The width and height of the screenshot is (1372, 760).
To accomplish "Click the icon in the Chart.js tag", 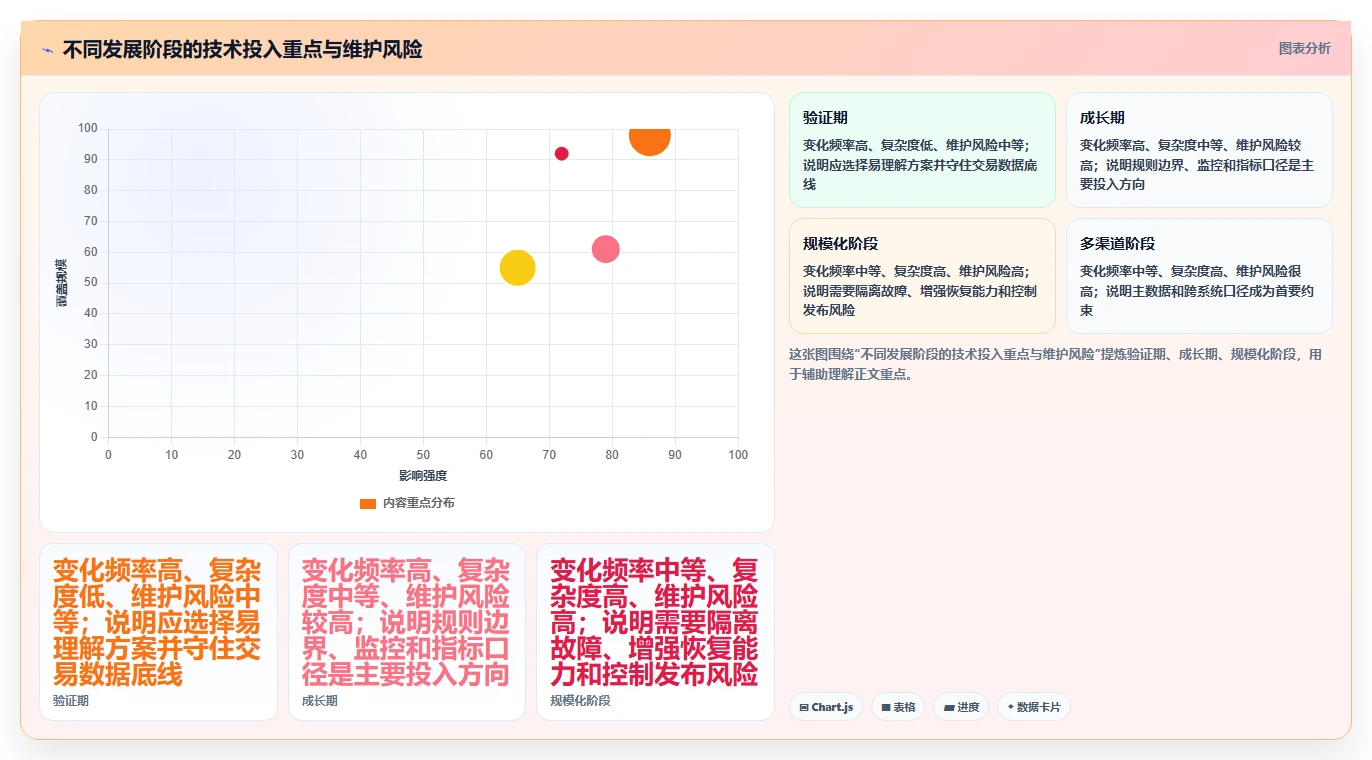I will (x=804, y=707).
